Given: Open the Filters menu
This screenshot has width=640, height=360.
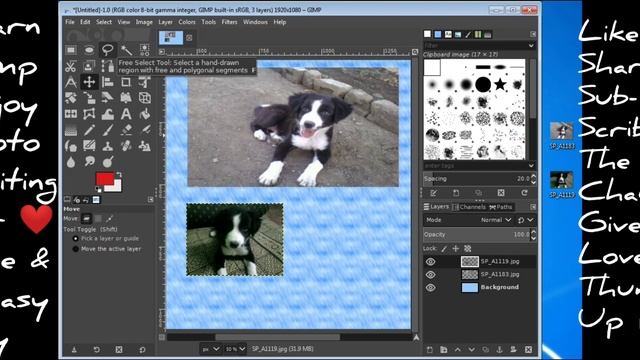Looking at the screenshot, I should (x=229, y=22).
